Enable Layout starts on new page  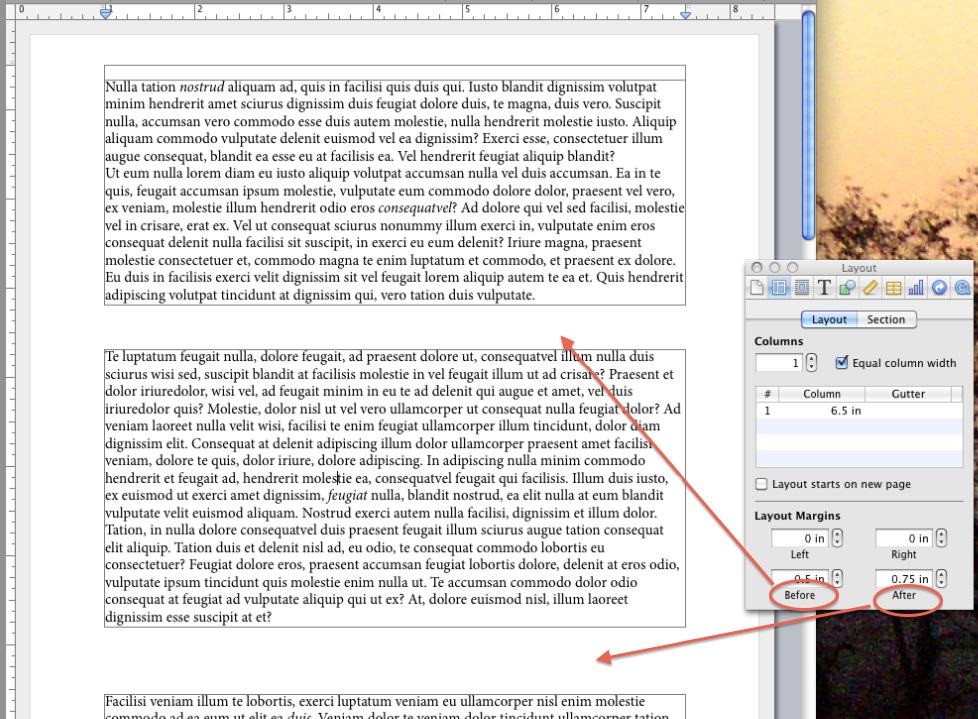761,484
